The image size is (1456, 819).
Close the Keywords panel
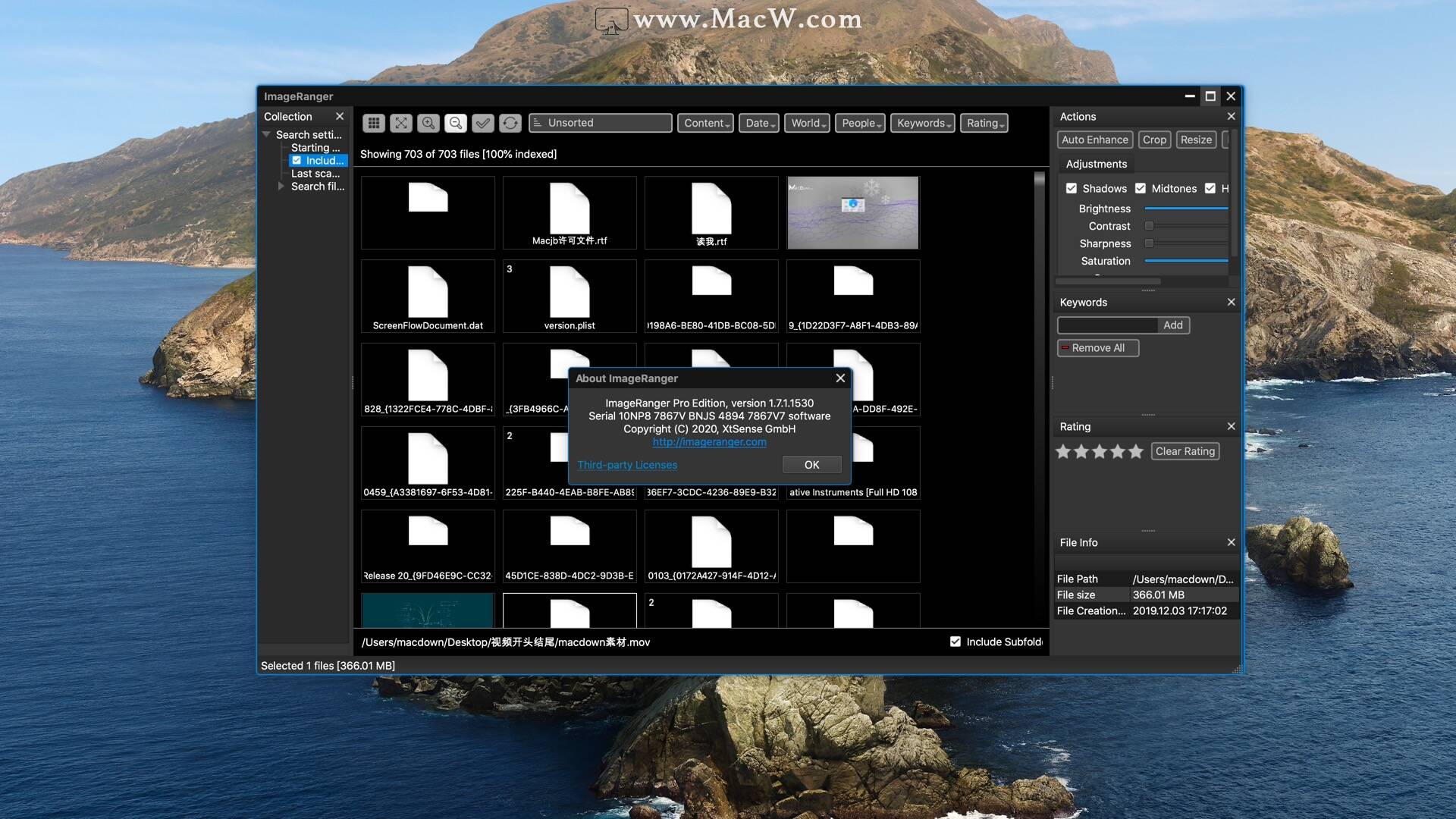tap(1231, 302)
